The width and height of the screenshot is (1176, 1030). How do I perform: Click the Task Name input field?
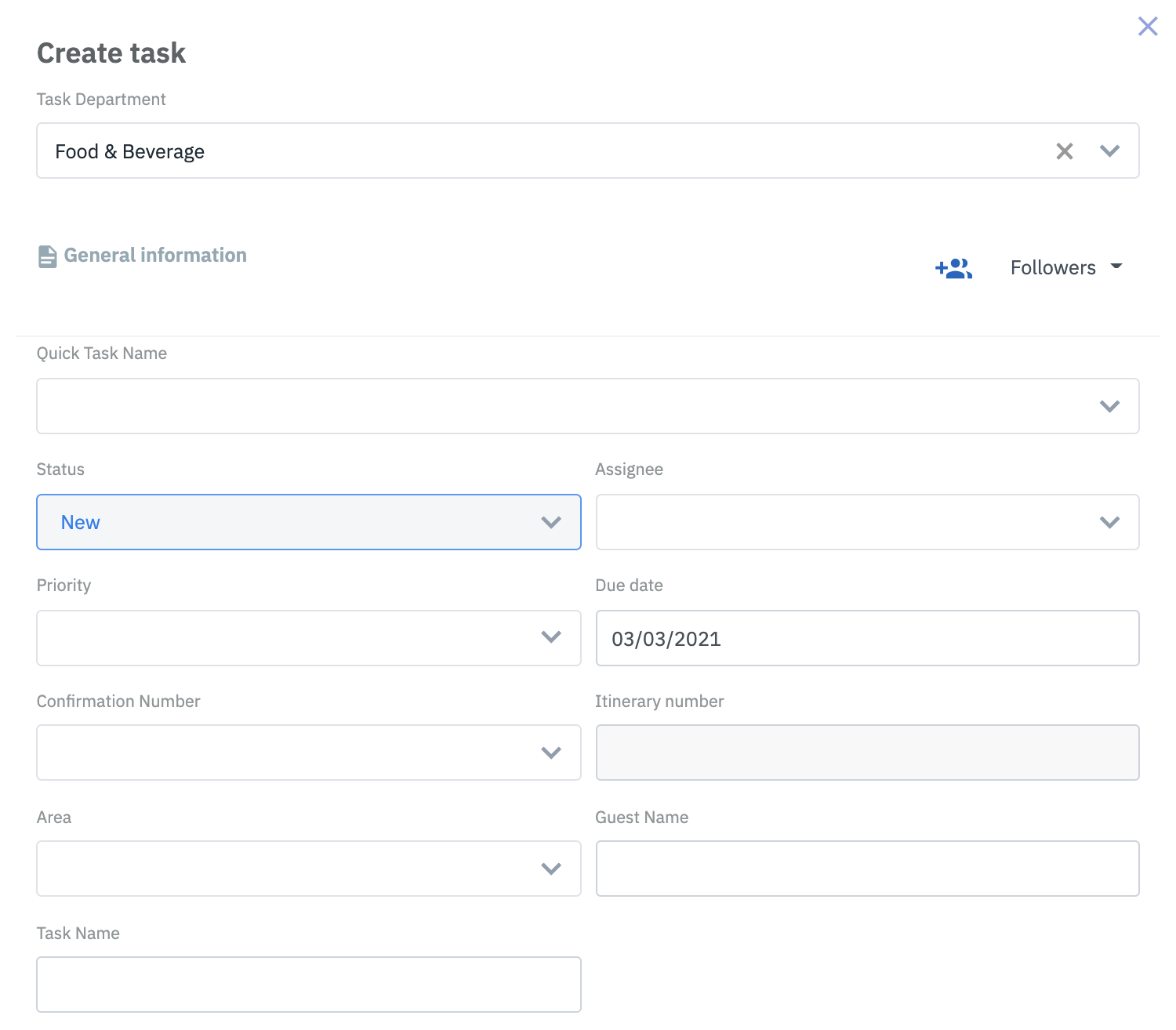tap(308, 985)
